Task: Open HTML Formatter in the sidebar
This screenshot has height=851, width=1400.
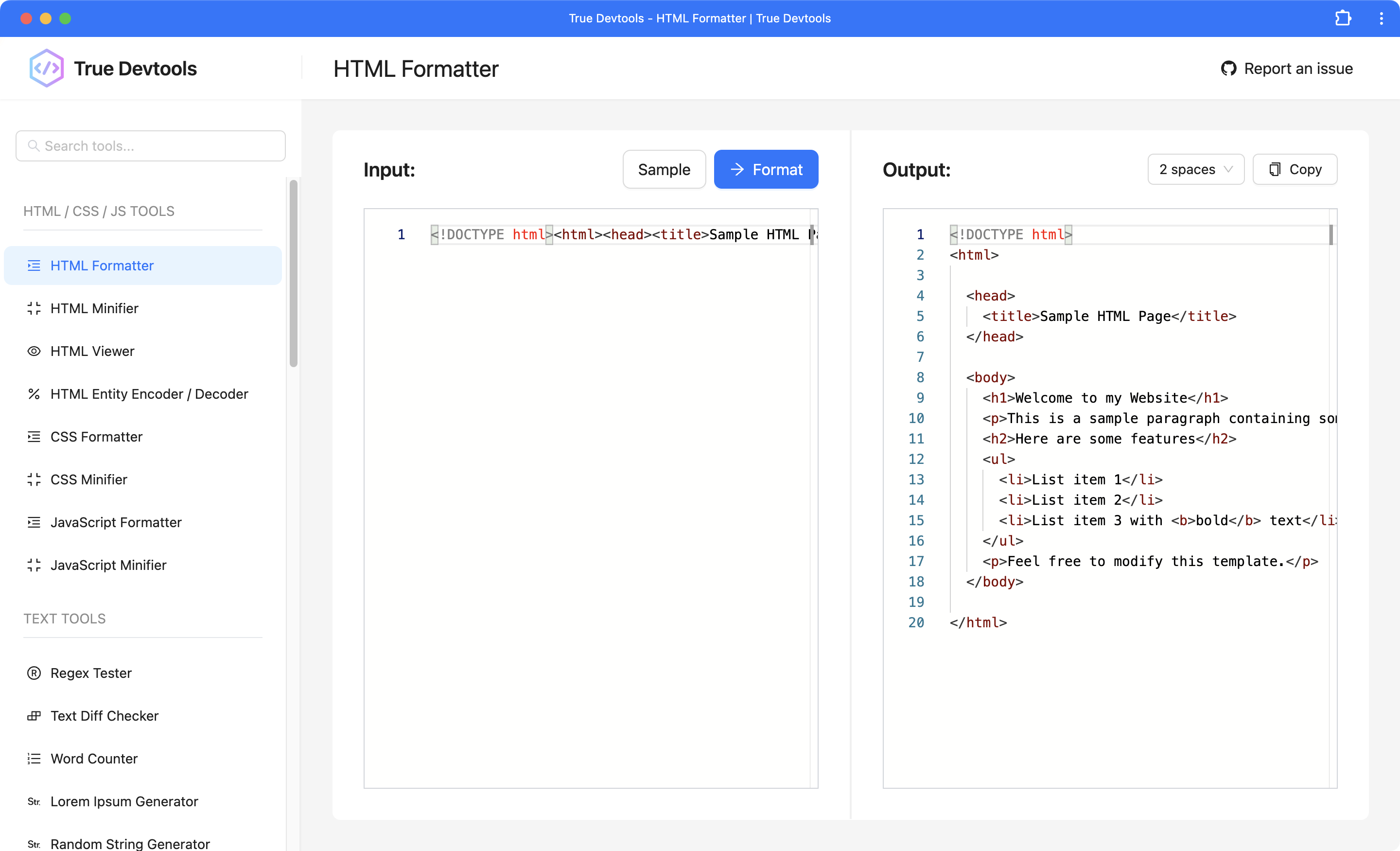Action: (x=142, y=266)
